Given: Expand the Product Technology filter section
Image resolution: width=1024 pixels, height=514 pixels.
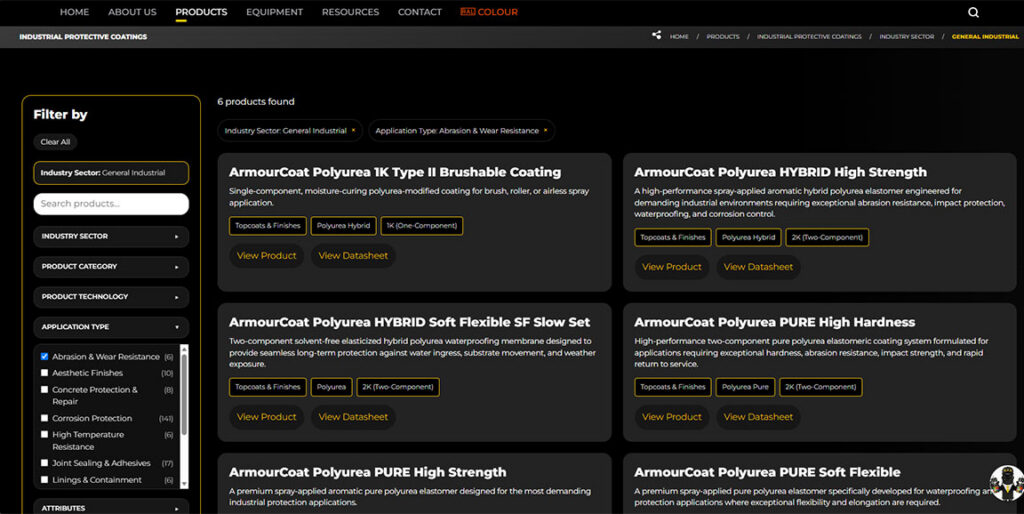Looking at the screenshot, I should tap(111, 297).
